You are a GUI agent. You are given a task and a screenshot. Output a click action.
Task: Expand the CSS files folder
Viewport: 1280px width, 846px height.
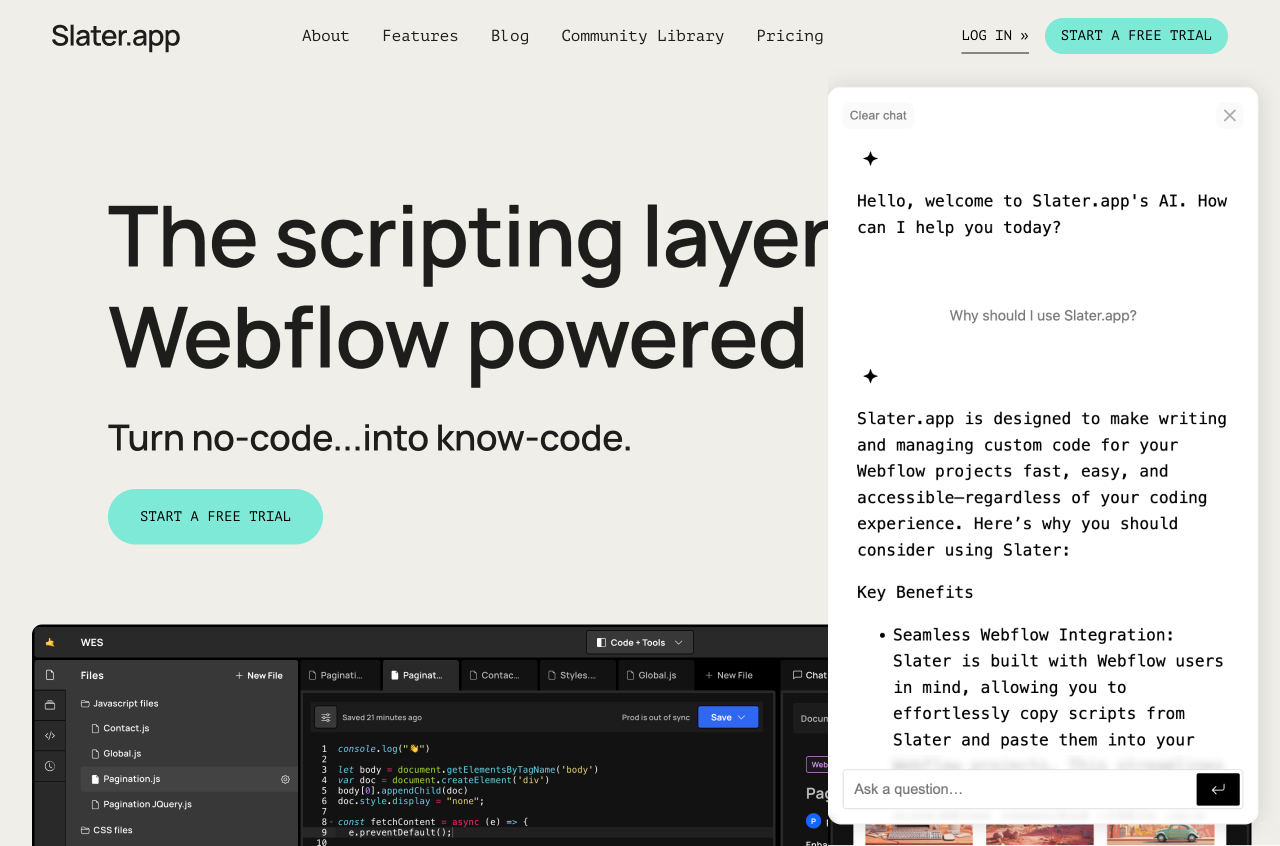106,830
